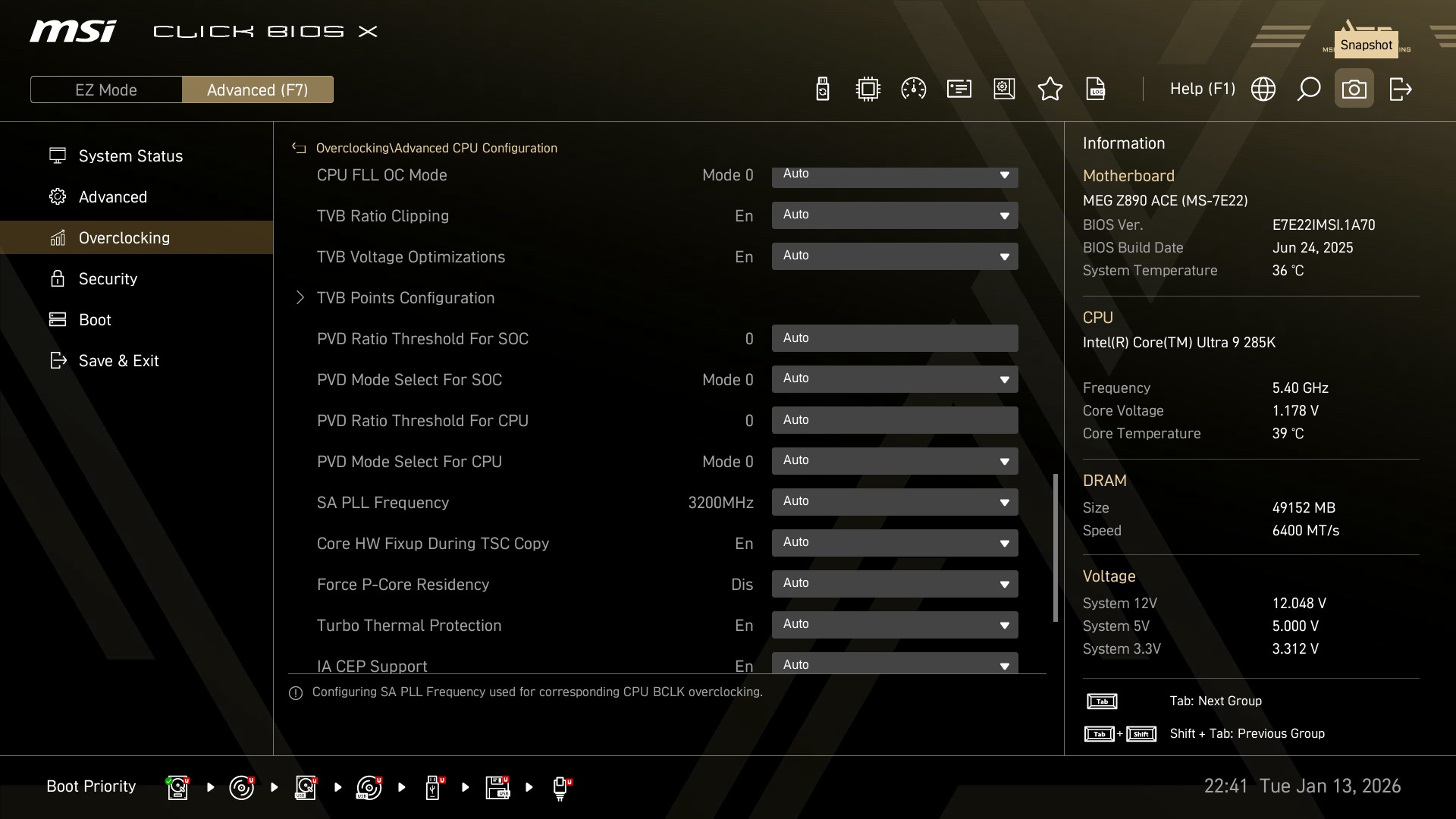Screen dimensions: 1456x819
Task: Select Save & Exit in sidebar
Action: pyautogui.click(x=118, y=361)
